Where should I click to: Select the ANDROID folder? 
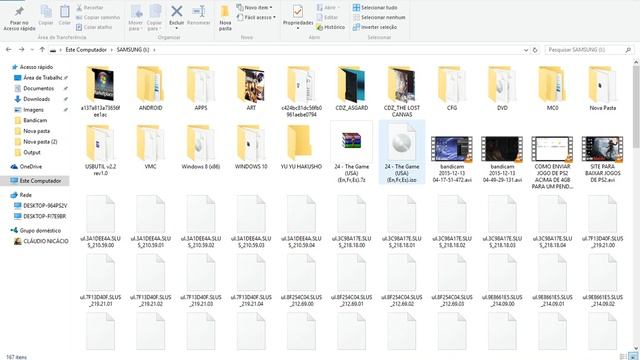pos(151,89)
